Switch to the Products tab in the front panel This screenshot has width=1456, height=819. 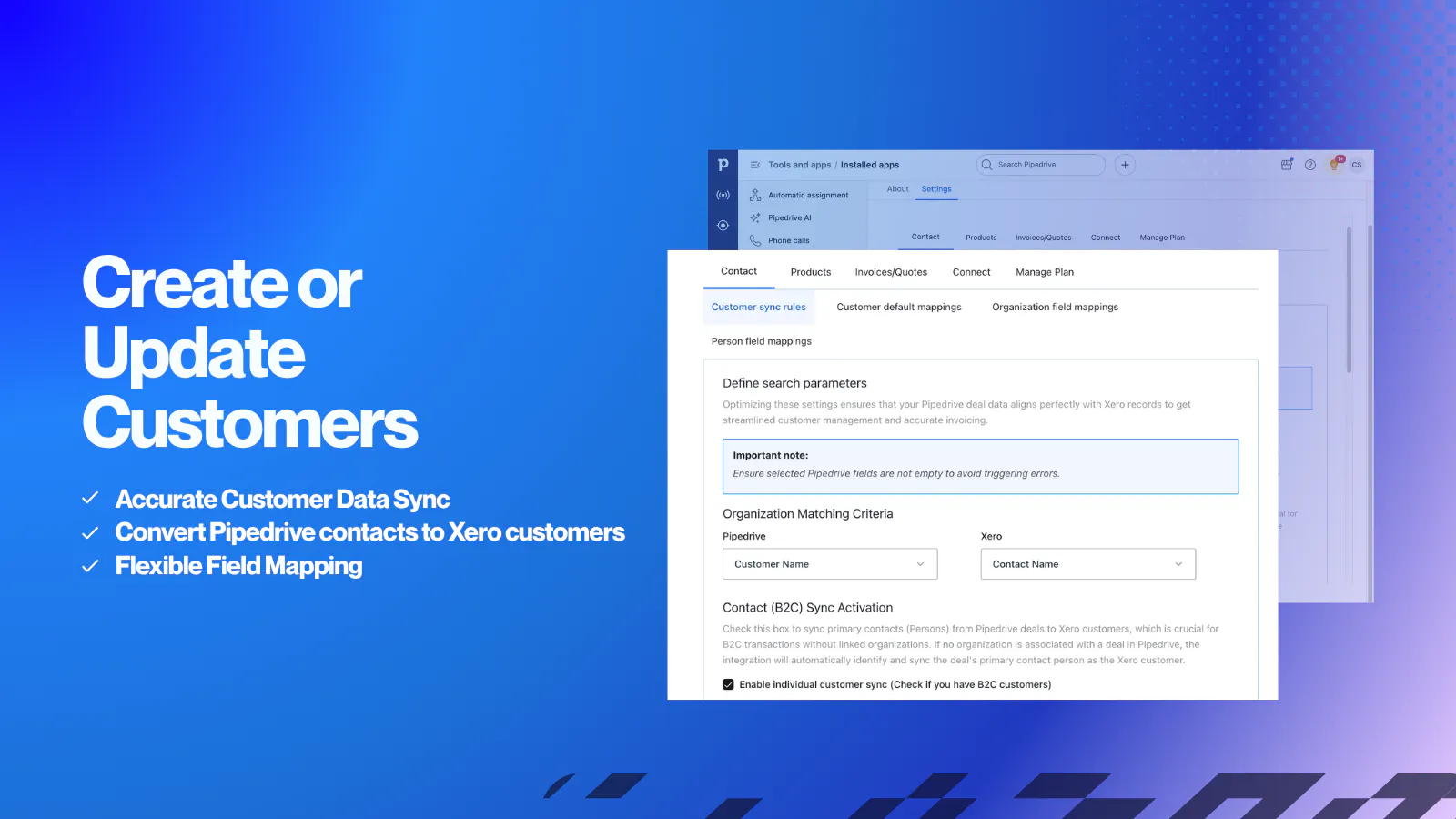click(811, 272)
